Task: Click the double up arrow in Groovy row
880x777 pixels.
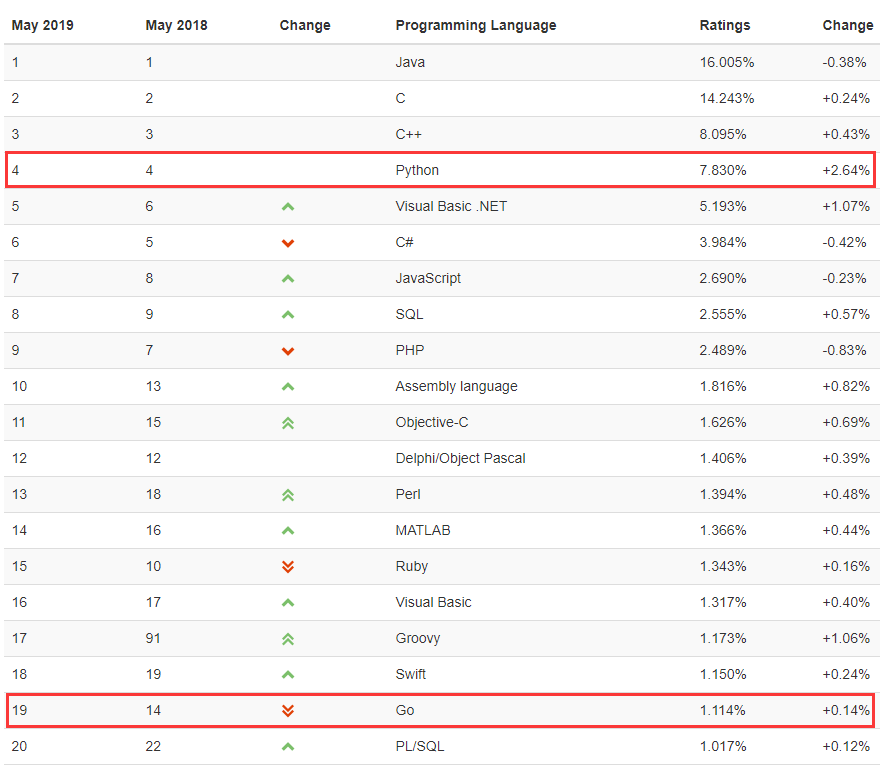Action: pos(288,639)
